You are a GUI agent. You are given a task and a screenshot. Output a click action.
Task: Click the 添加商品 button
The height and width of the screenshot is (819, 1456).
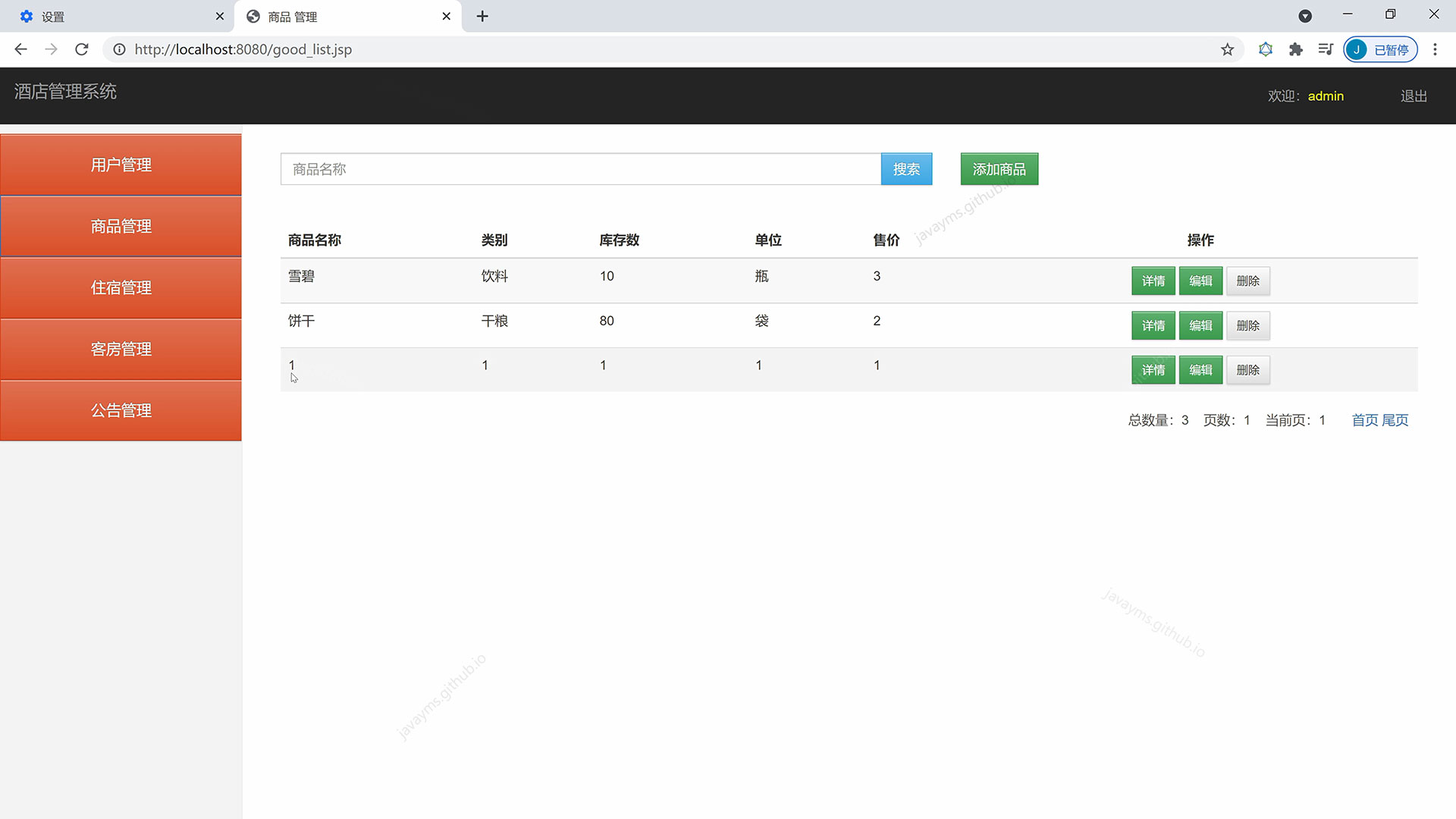[999, 168]
